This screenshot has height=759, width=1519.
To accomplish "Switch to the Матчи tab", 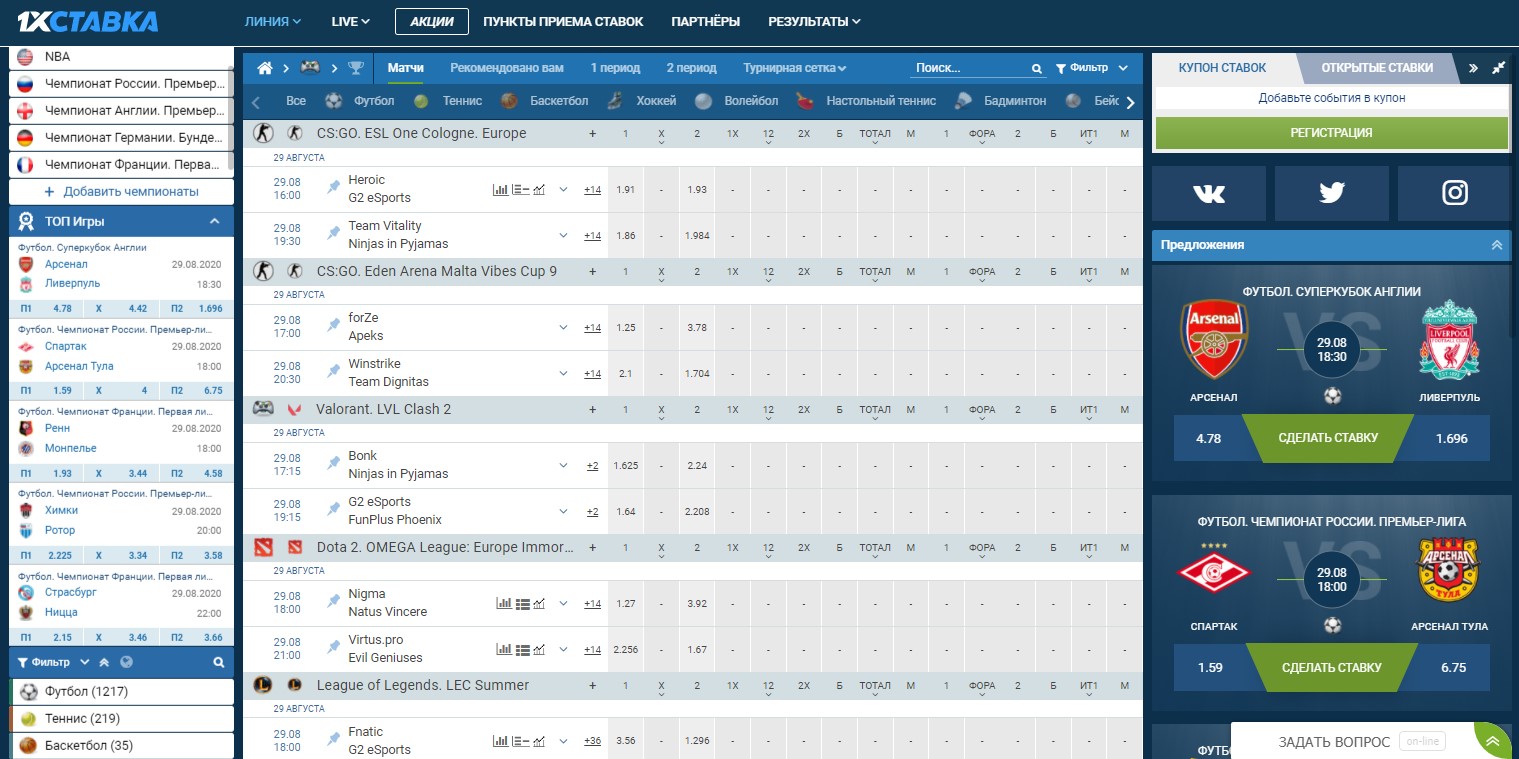I will [406, 68].
